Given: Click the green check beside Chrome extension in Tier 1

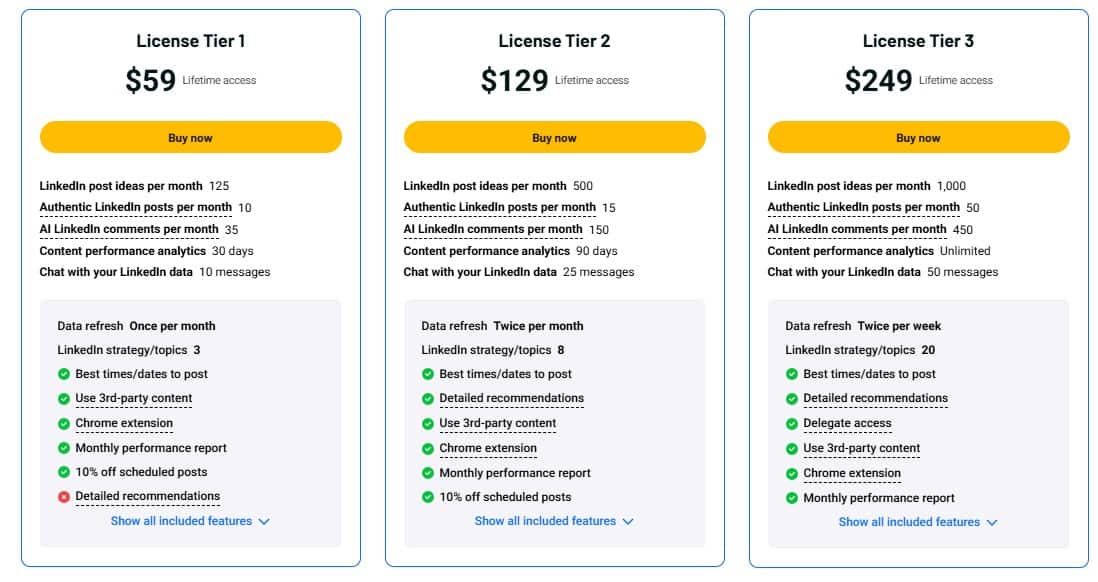Looking at the screenshot, I should (66, 423).
